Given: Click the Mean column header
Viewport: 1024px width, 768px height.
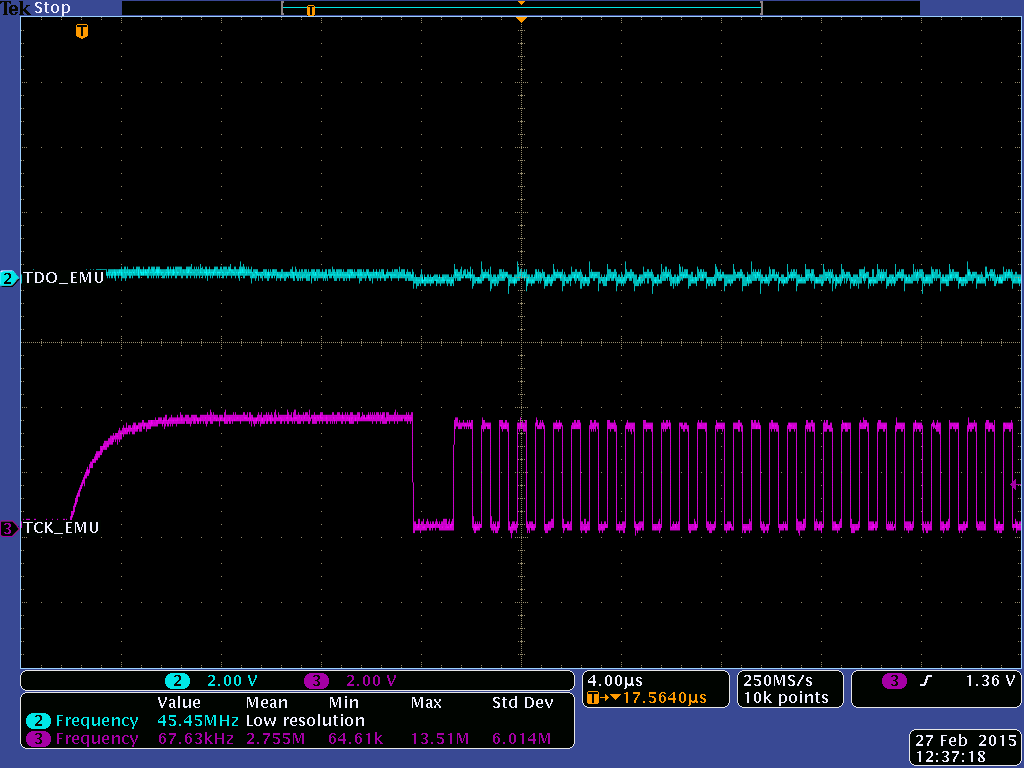Looking at the screenshot, I should point(266,703).
